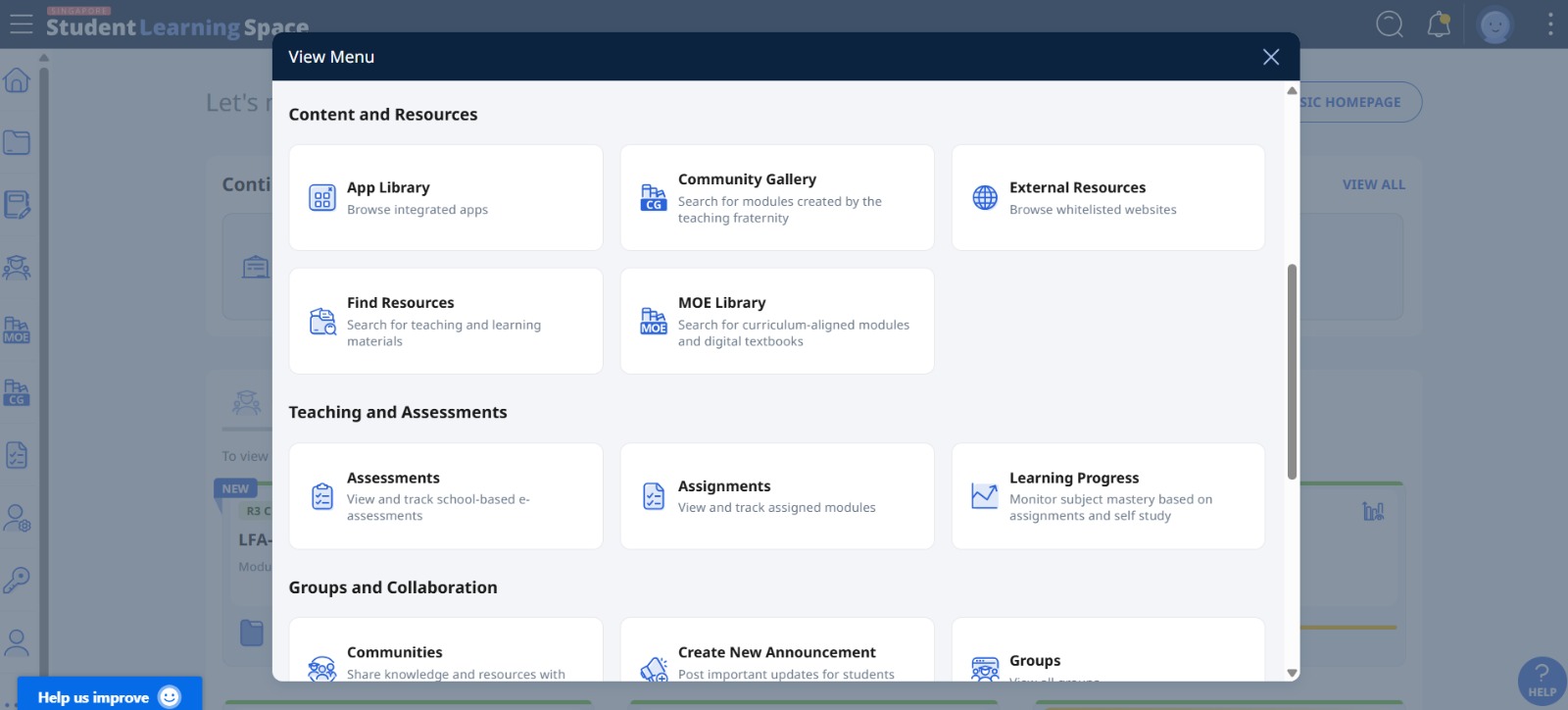Open Create New Announcement card
The width and height of the screenshot is (1568, 710).
coord(776,657)
